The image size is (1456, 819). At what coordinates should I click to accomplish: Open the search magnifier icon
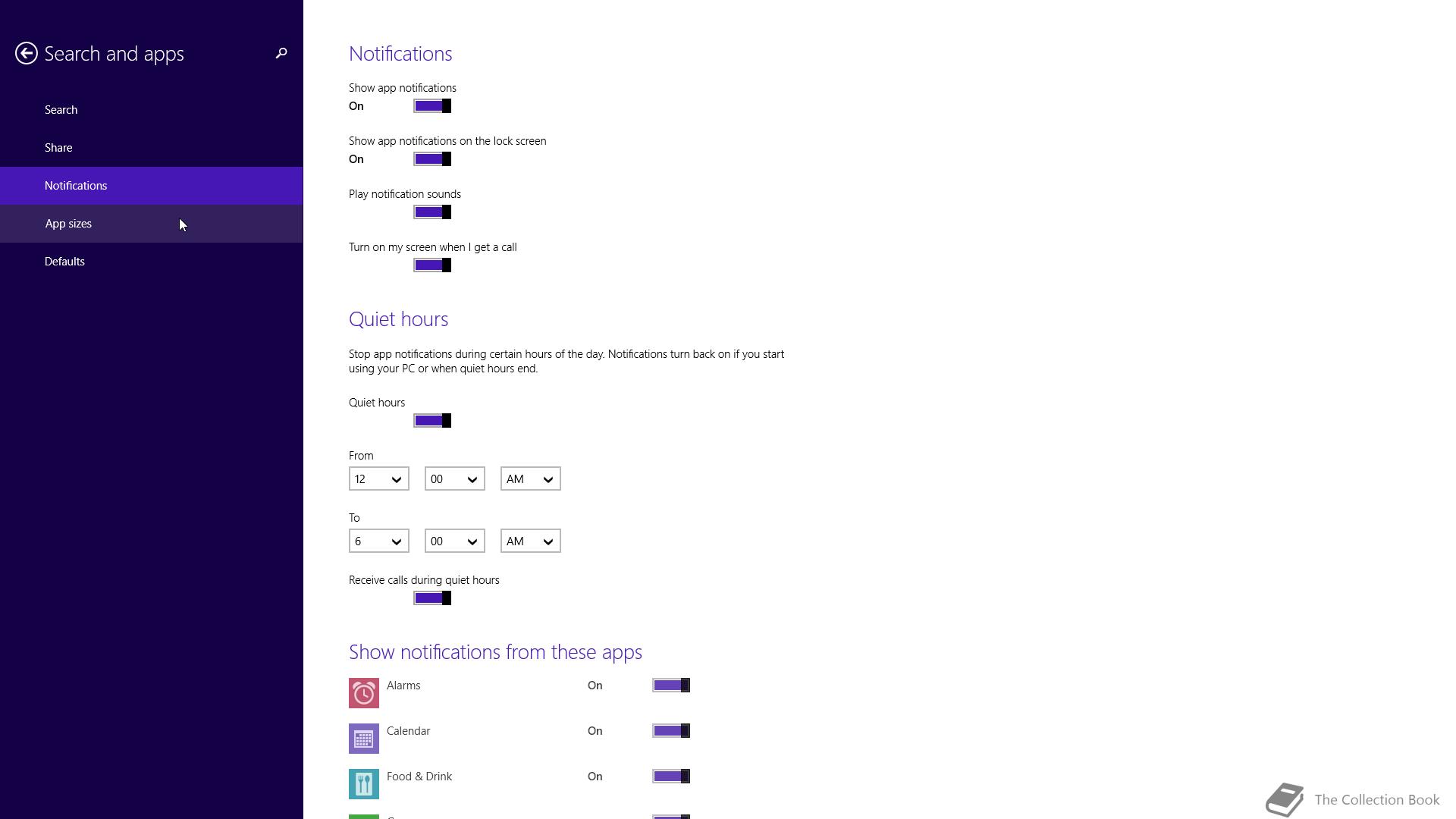tap(281, 53)
